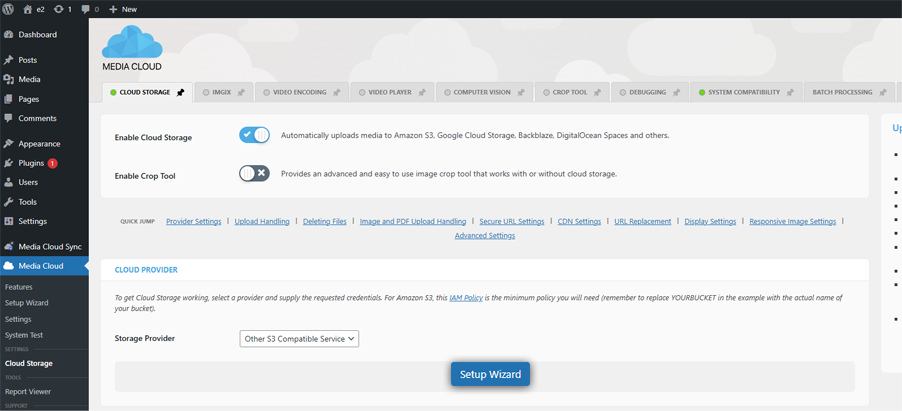Click the Plugins plug icon
This screenshot has width=902, height=411.
click(9, 163)
